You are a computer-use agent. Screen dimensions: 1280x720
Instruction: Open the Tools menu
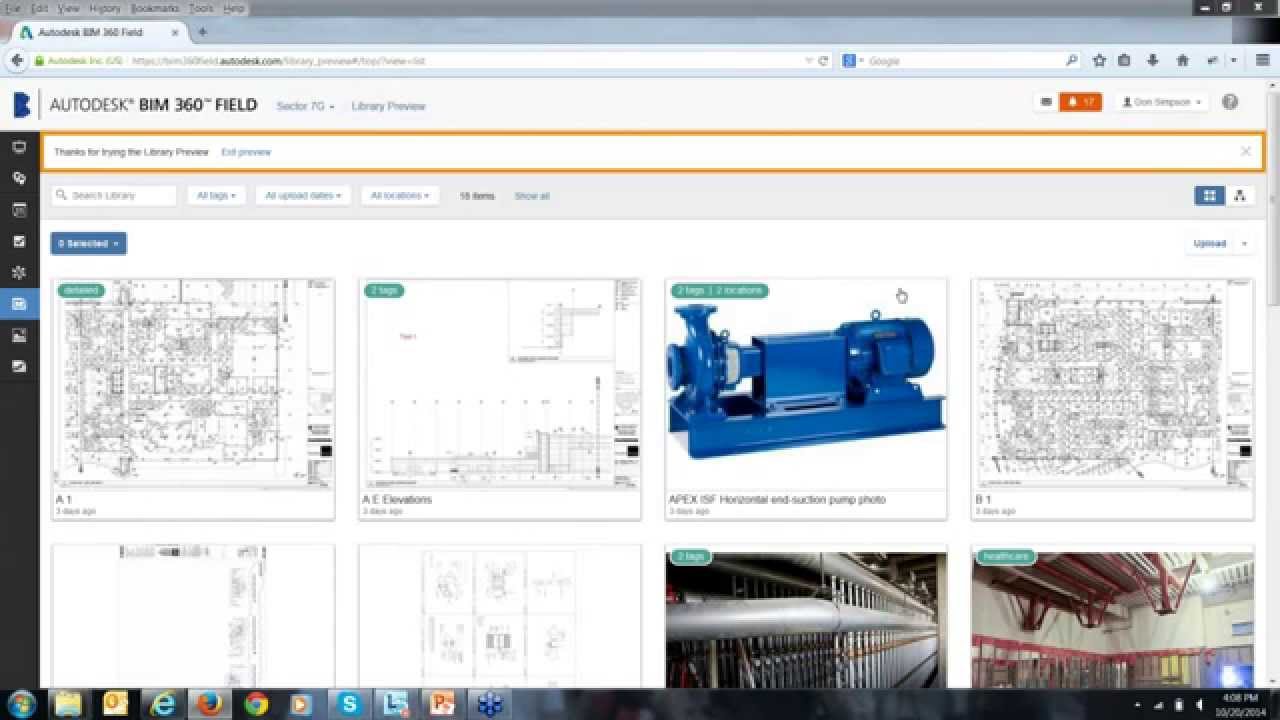(201, 8)
